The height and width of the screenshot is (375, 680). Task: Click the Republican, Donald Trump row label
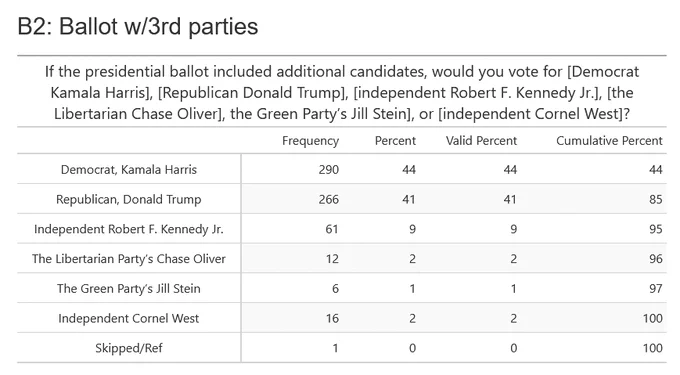[129, 199]
